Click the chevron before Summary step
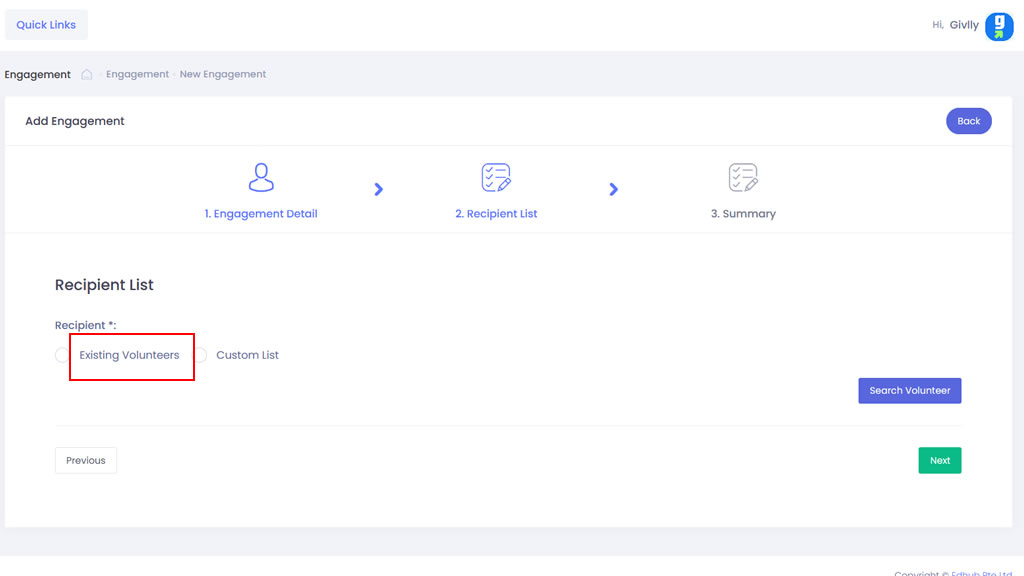 [614, 189]
